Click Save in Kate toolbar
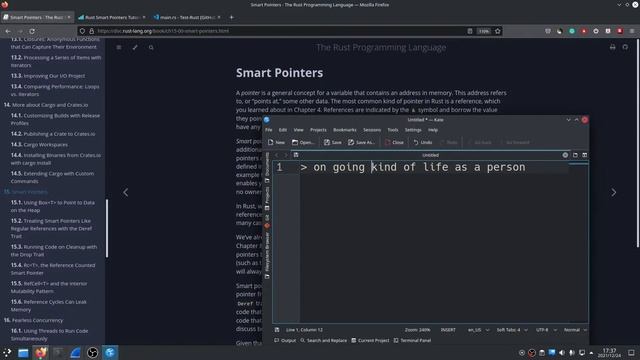Viewport: 640px width, 360px height. [333, 142]
